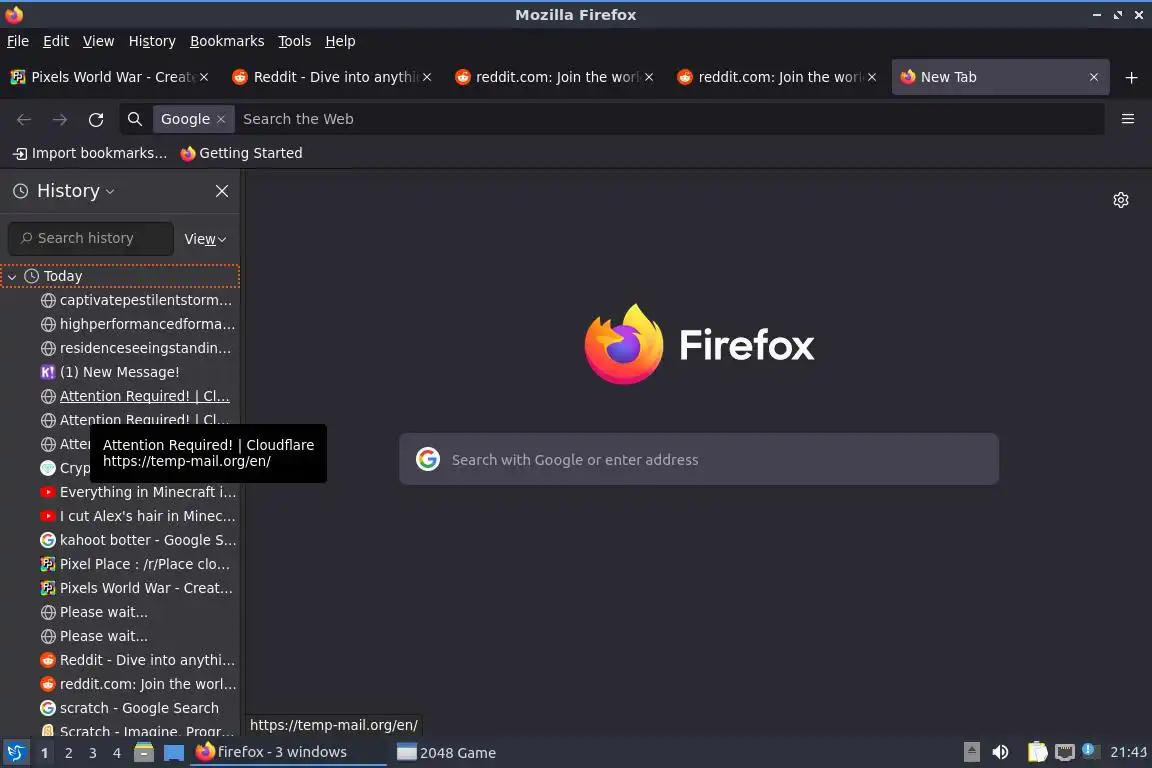Screen dimensions: 1152x768
Task: Focus the Search history field
Action: [91, 238]
